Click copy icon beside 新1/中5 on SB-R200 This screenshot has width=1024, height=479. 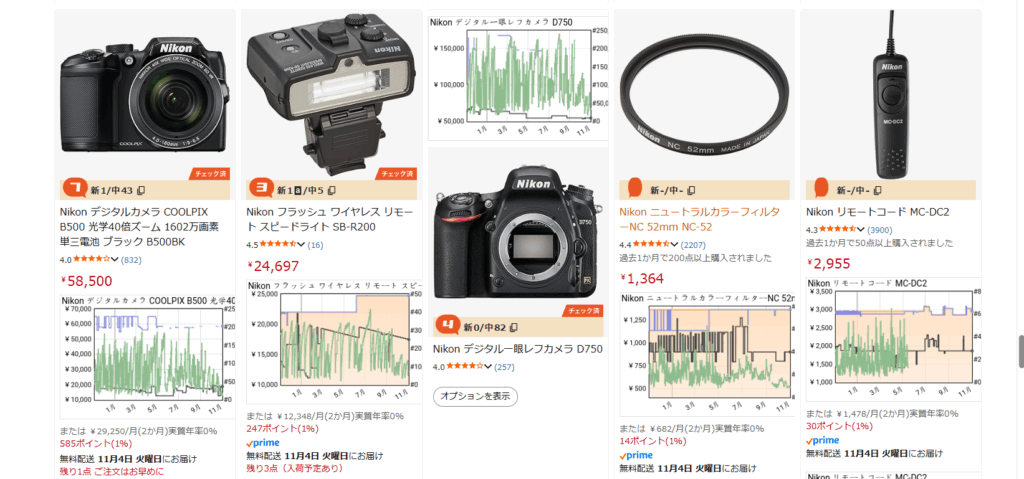(332, 191)
